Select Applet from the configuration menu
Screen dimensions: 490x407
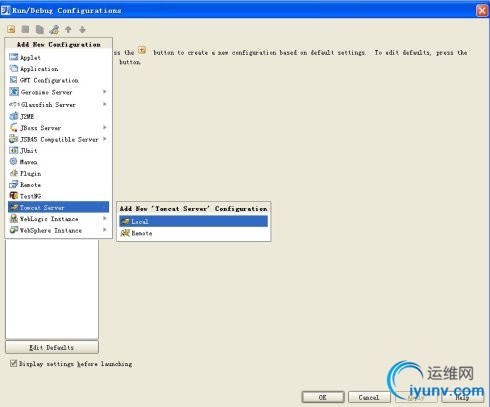coord(58,57)
